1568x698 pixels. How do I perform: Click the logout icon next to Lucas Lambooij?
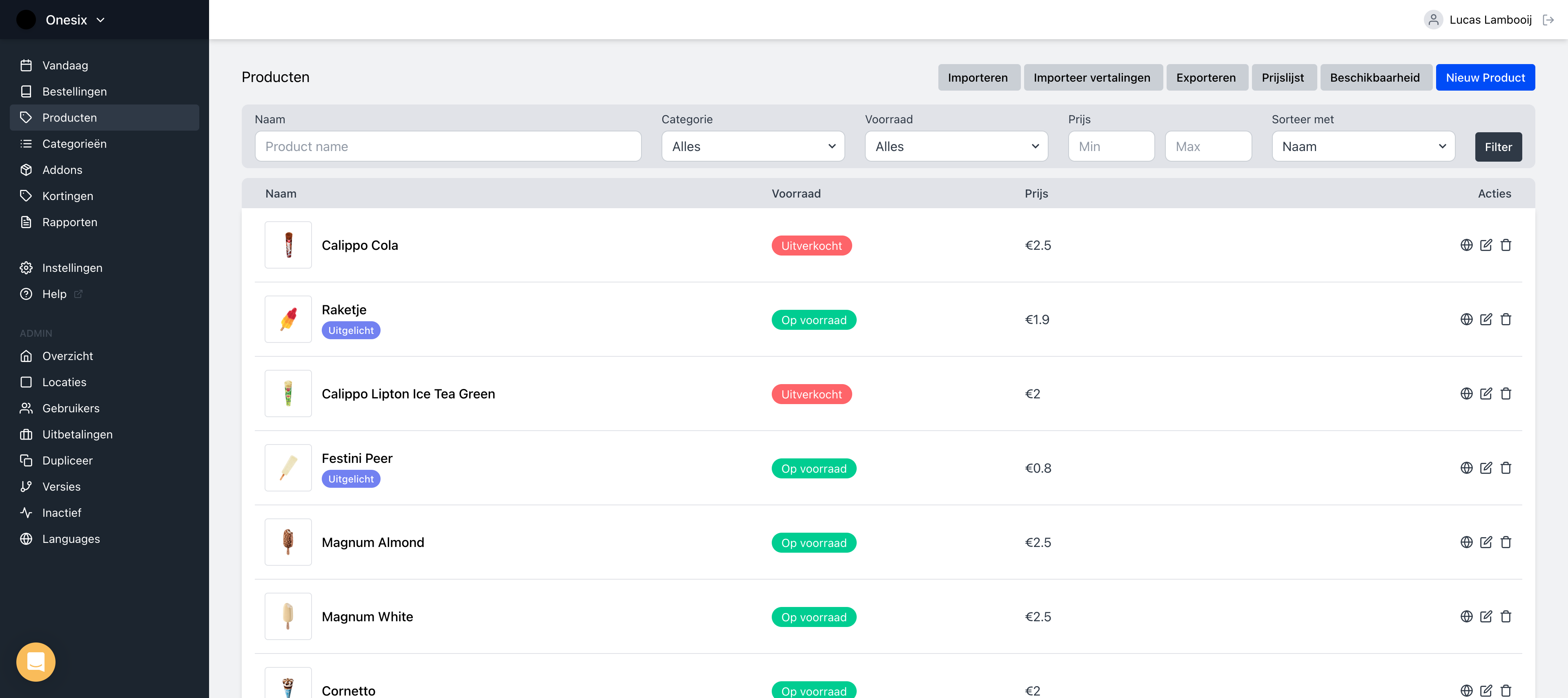click(1548, 20)
